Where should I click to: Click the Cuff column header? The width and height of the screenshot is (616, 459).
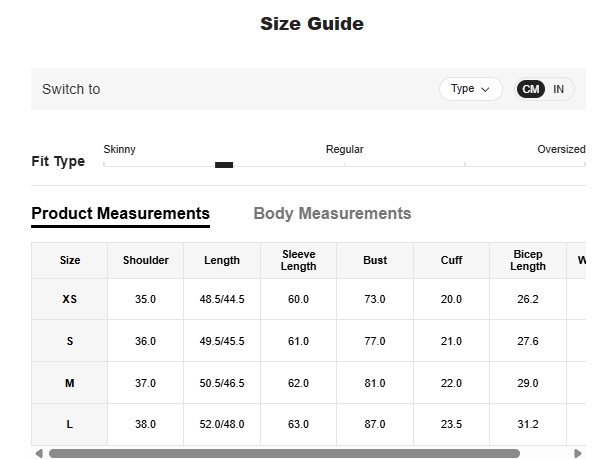tap(451, 260)
